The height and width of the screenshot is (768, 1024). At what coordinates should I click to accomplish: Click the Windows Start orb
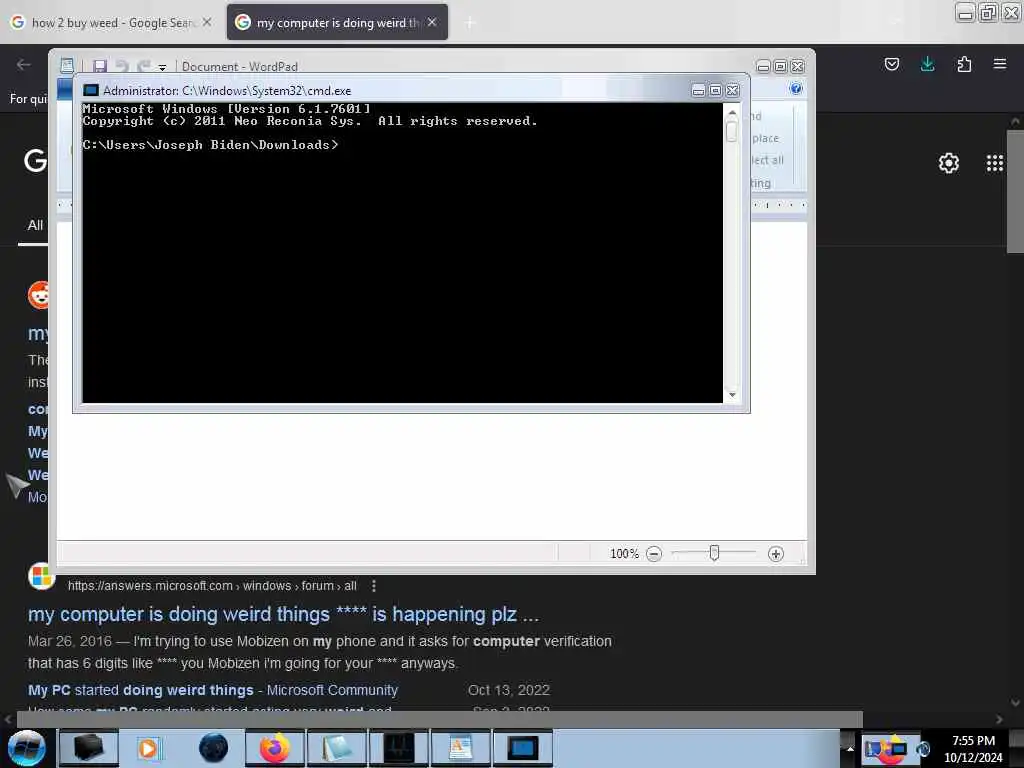pos(26,748)
